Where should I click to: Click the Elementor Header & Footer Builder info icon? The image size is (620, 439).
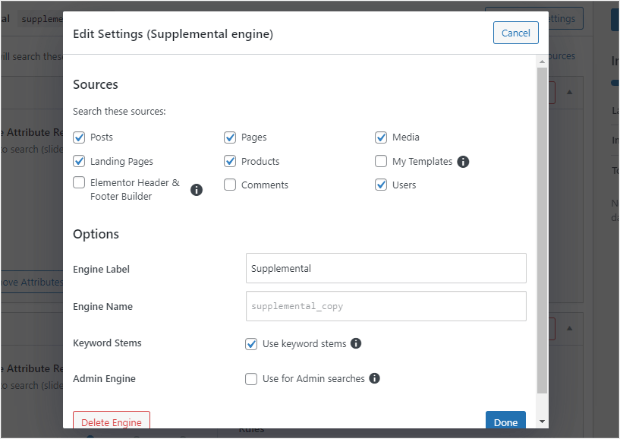point(197,190)
